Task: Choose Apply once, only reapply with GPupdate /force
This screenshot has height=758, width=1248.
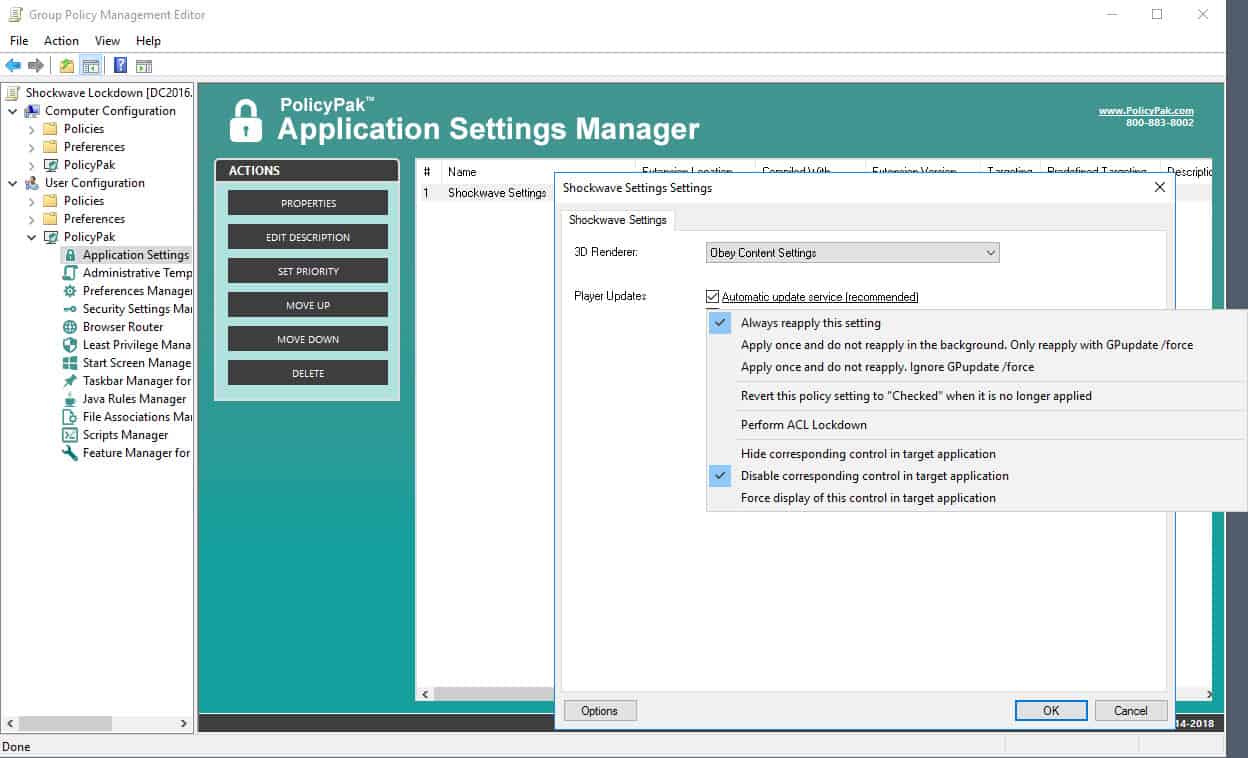Action: point(976,345)
